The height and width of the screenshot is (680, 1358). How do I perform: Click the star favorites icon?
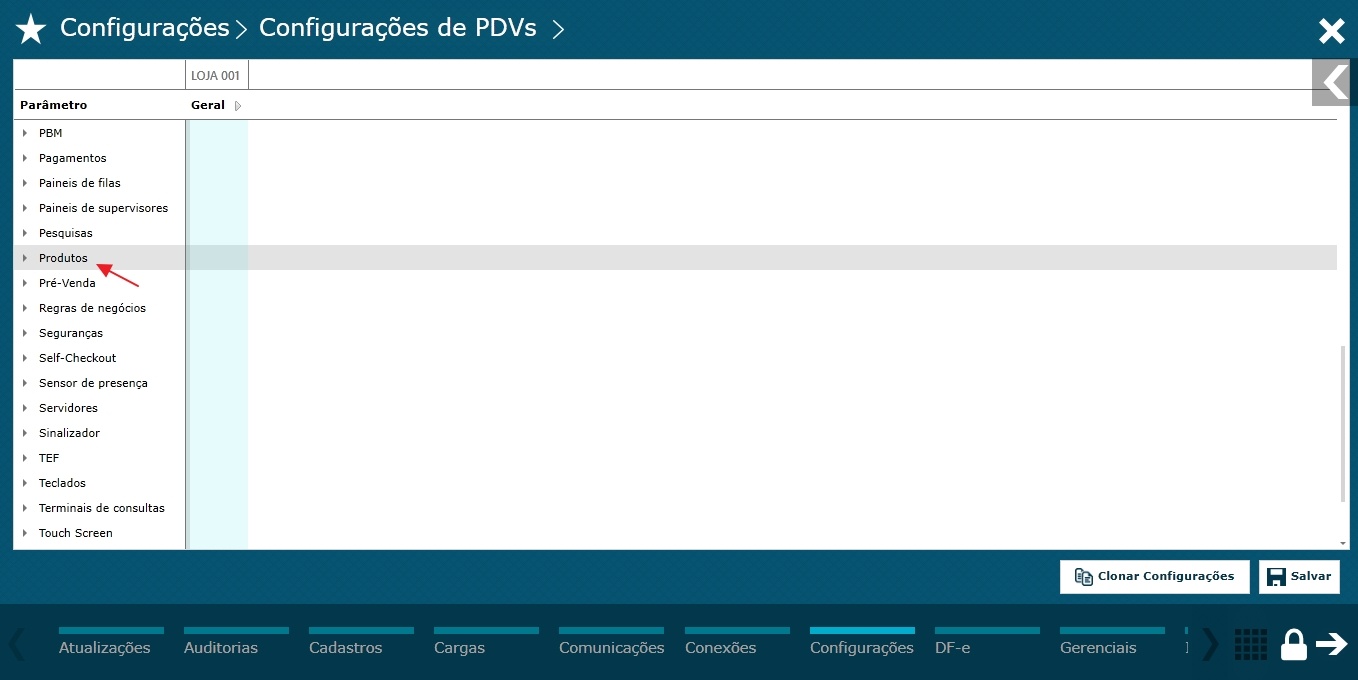[31, 30]
